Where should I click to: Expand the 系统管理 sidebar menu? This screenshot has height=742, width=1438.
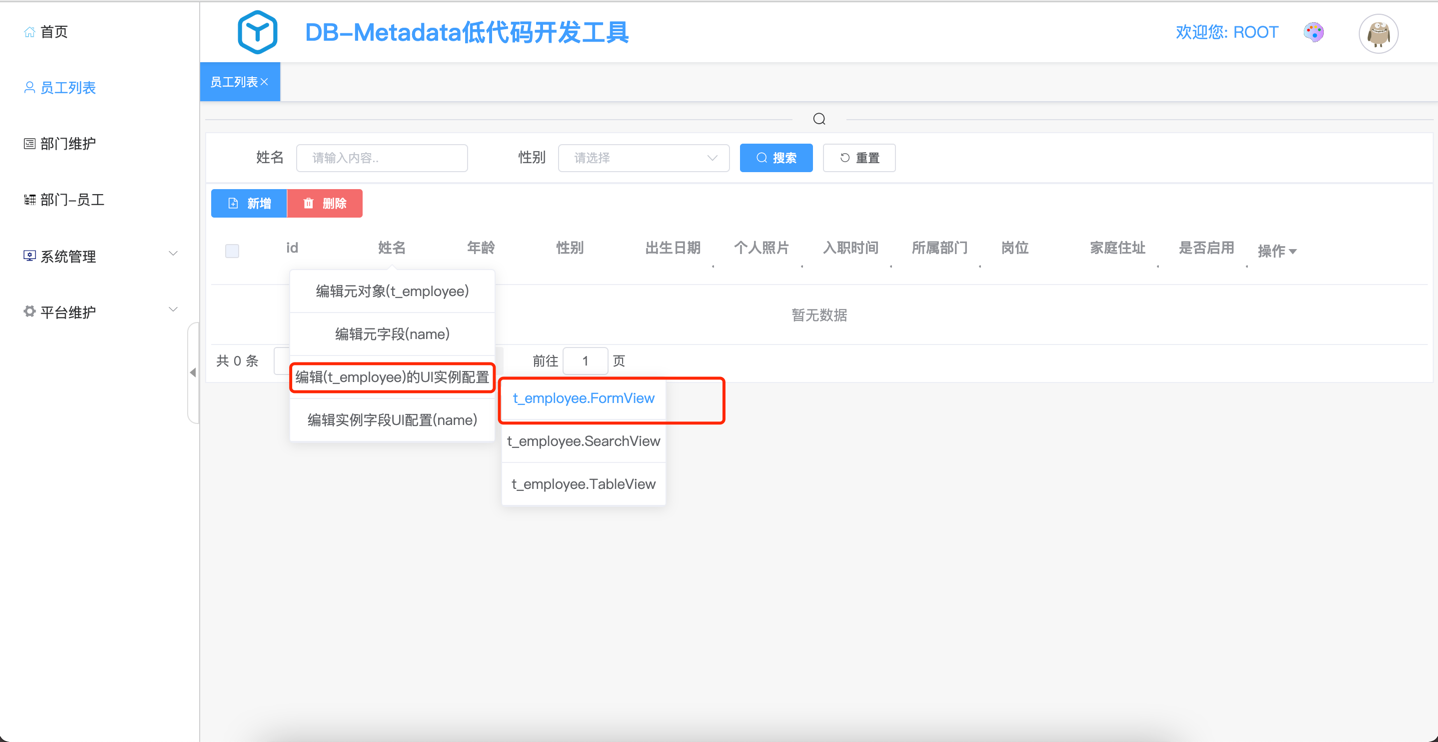[x=100, y=256]
